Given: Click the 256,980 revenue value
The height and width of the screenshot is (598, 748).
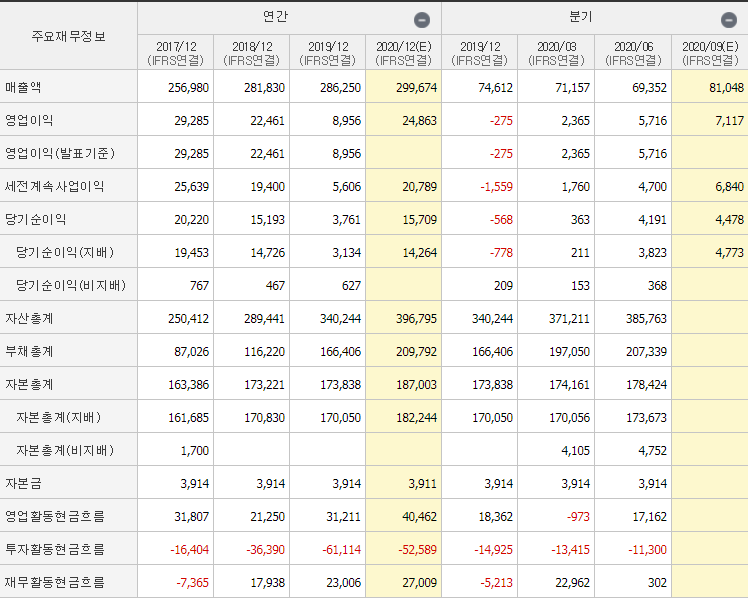Looking at the screenshot, I should coord(188,88).
